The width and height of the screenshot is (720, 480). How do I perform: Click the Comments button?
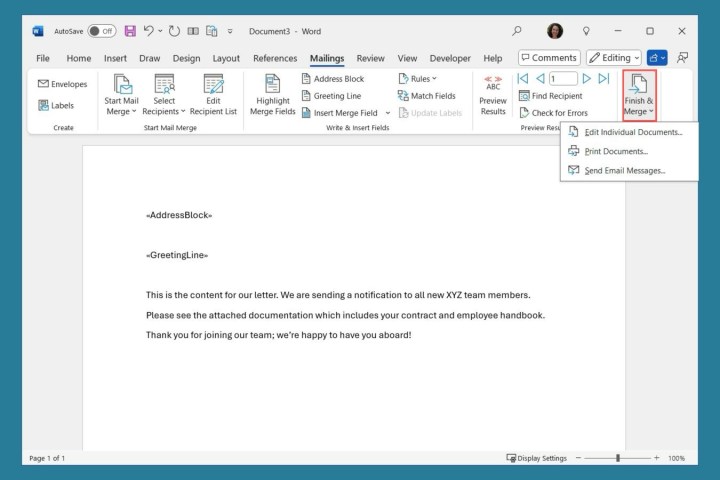pos(549,58)
